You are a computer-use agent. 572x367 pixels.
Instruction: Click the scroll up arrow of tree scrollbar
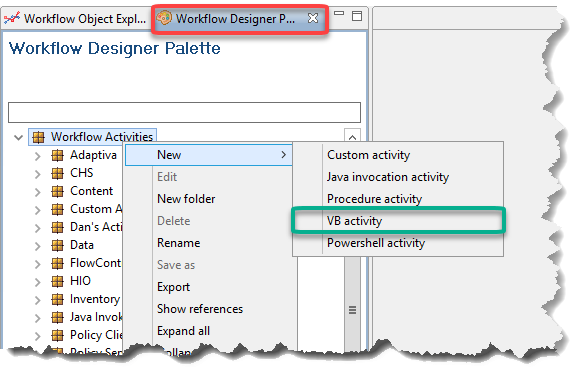coord(352,137)
